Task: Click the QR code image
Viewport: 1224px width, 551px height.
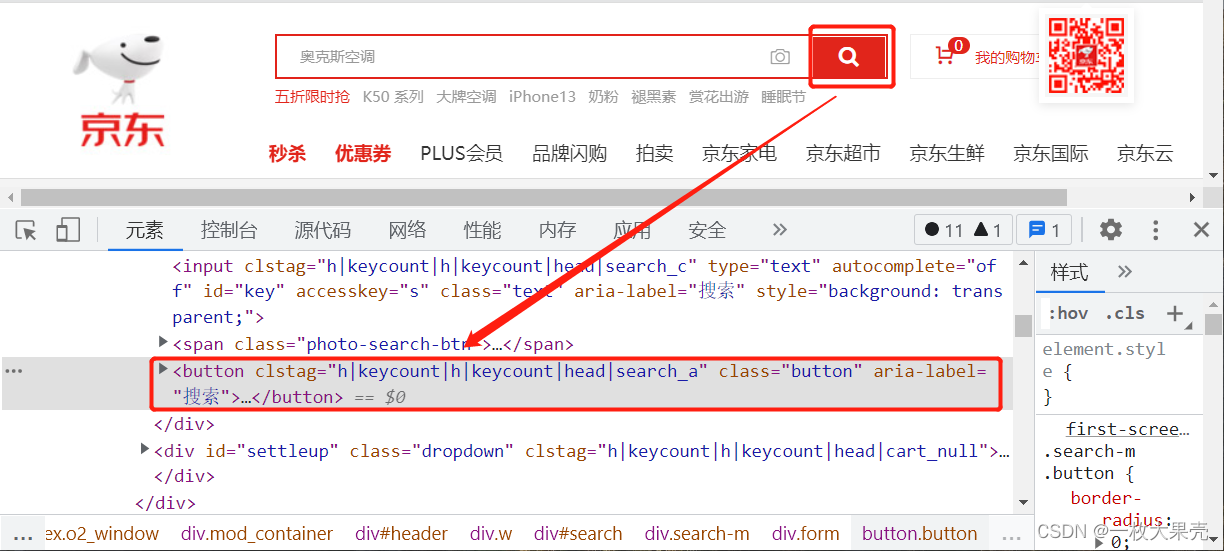Action: coord(1086,56)
